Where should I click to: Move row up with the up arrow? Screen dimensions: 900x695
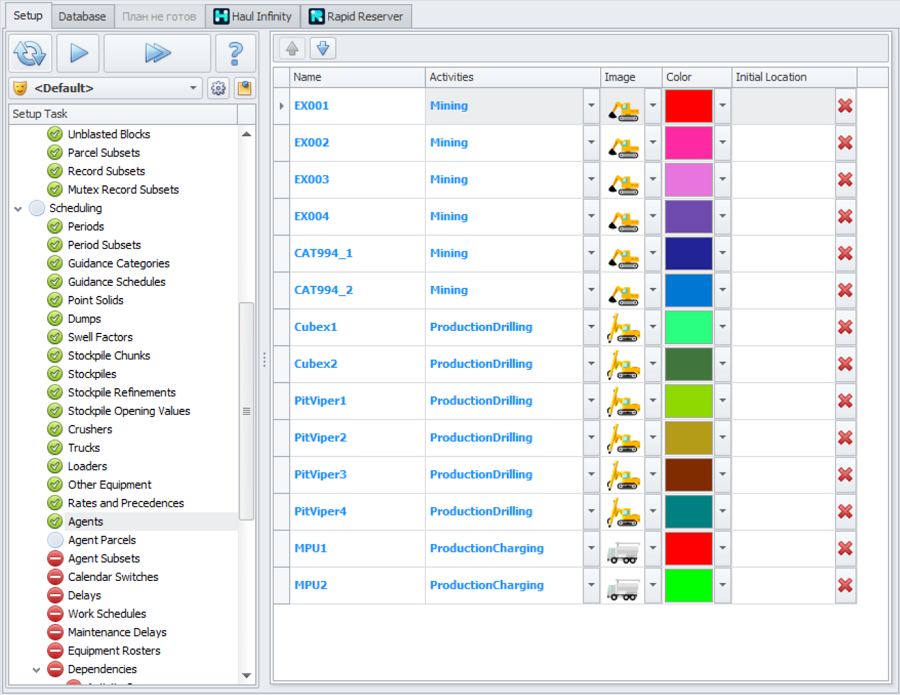tap(295, 49)
